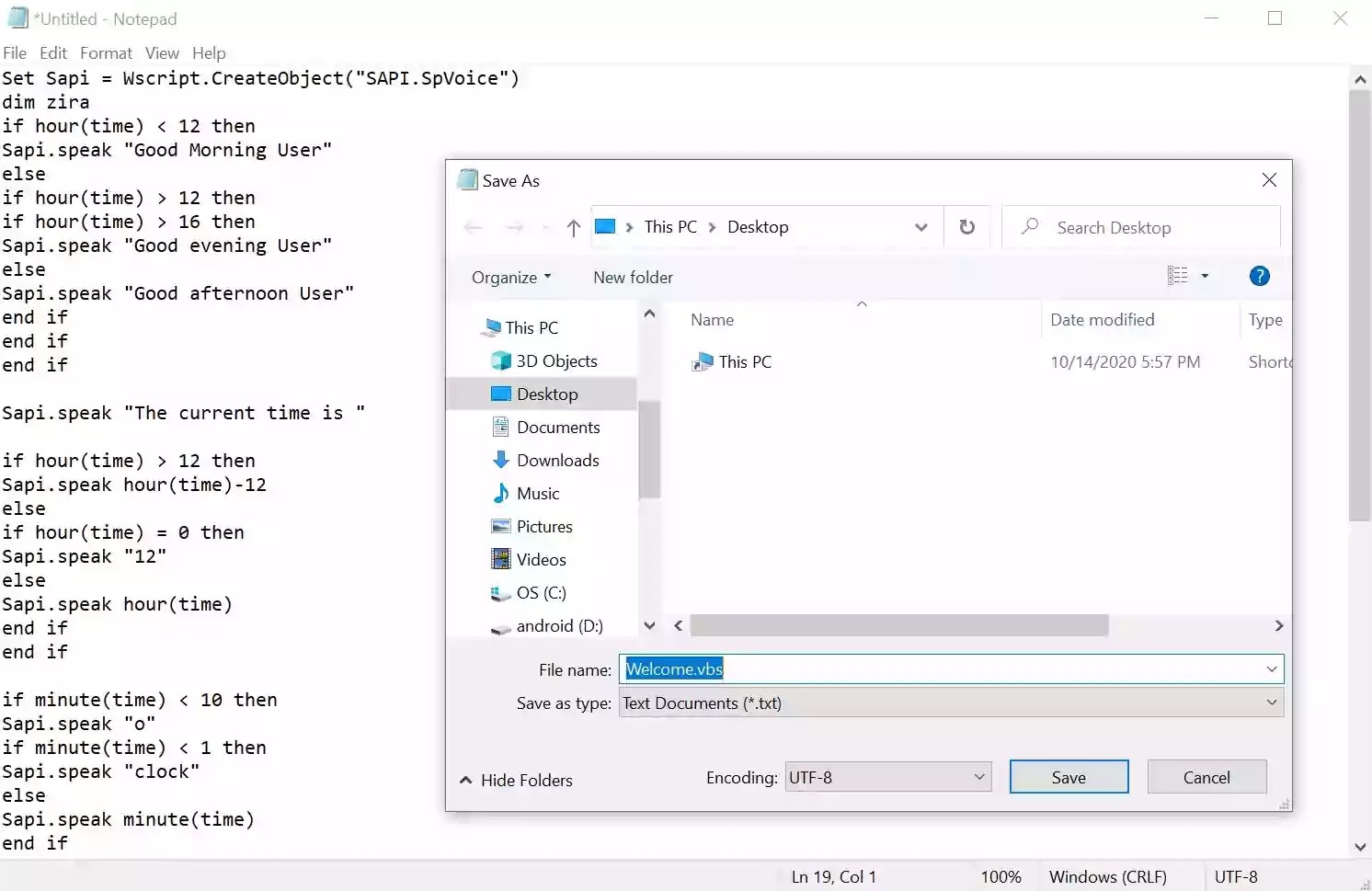Screen dimensions: 1372x891
Task: Click the up-one-level navigation arrow
Action: click(x=572, y=227)
